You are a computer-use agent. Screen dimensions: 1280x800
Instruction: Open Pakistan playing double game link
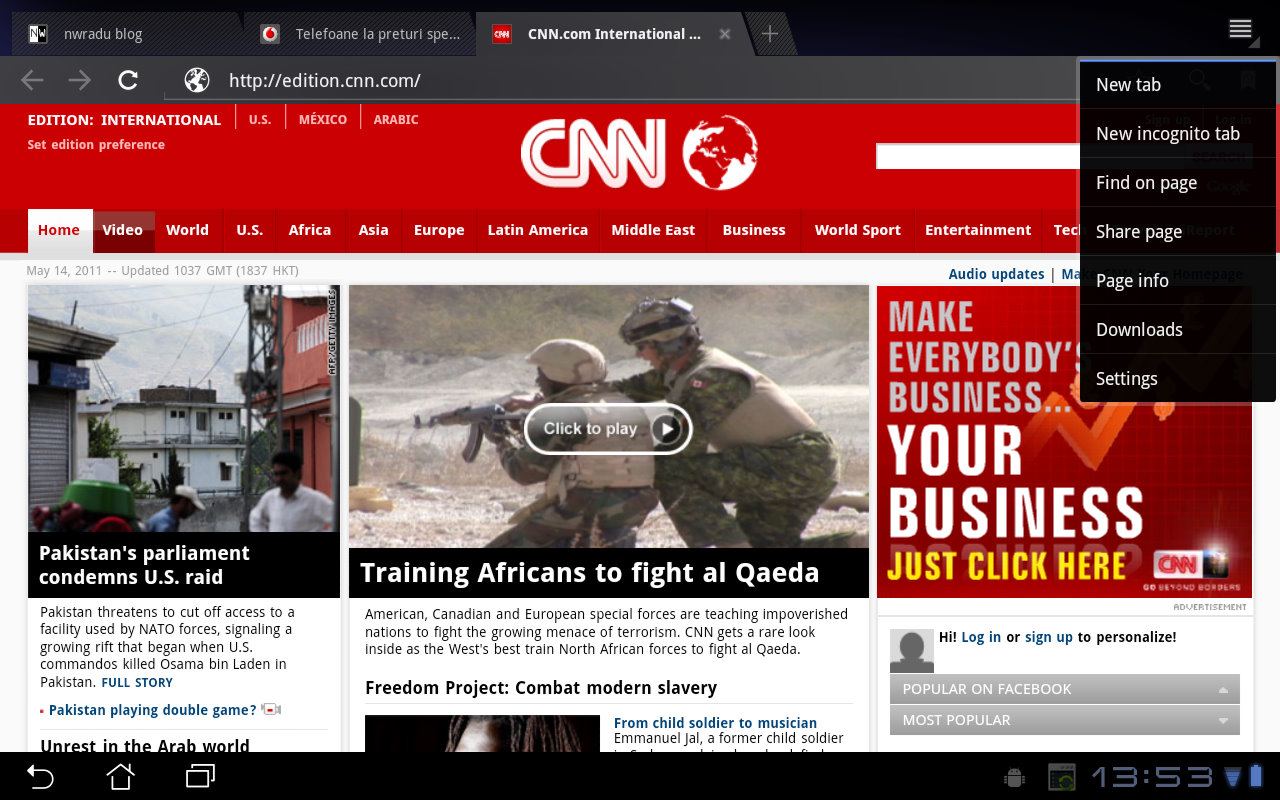pos(153,710)
